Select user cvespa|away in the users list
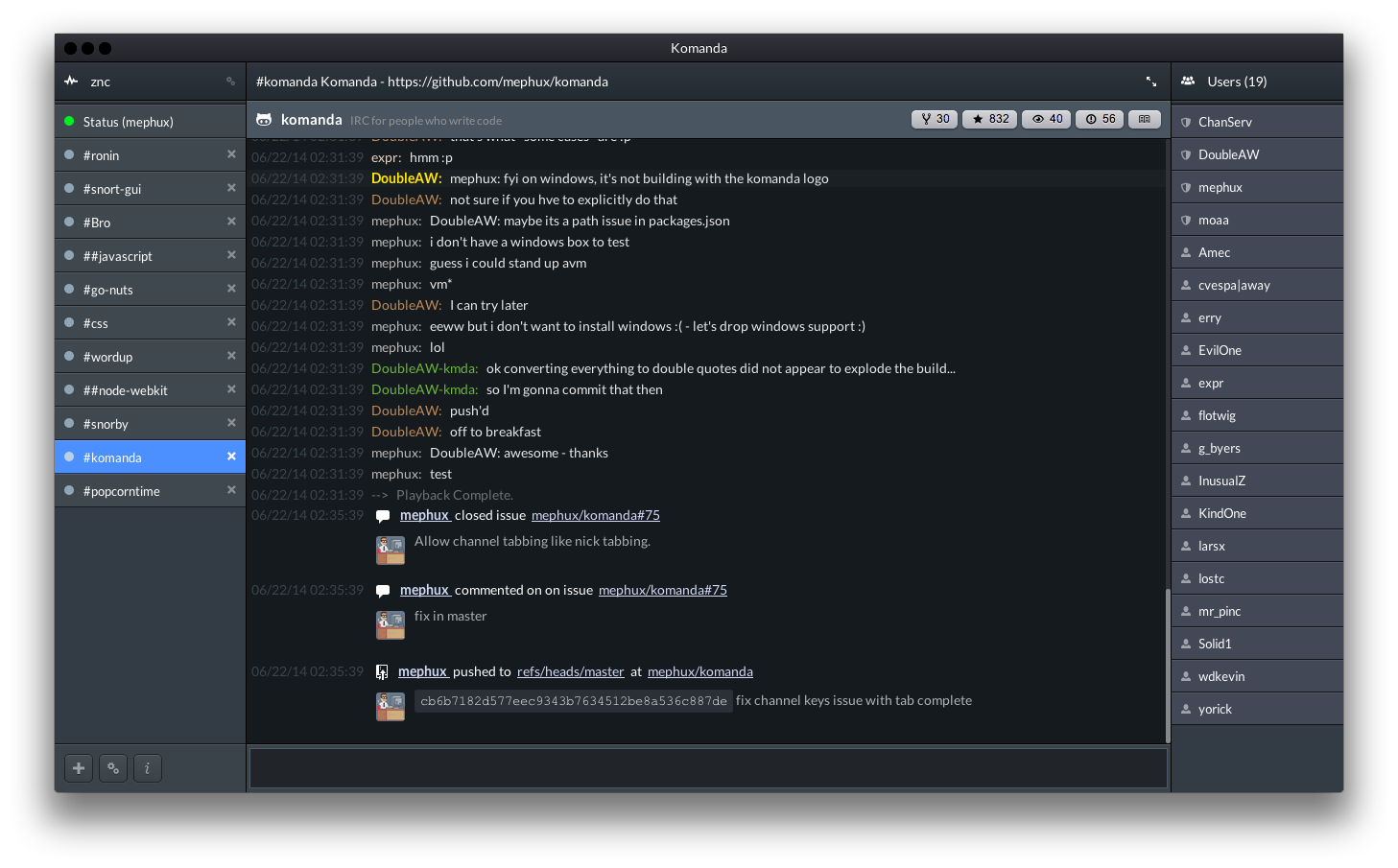The width and height of the screenshot is (1398, 868). click(1257, 285)
